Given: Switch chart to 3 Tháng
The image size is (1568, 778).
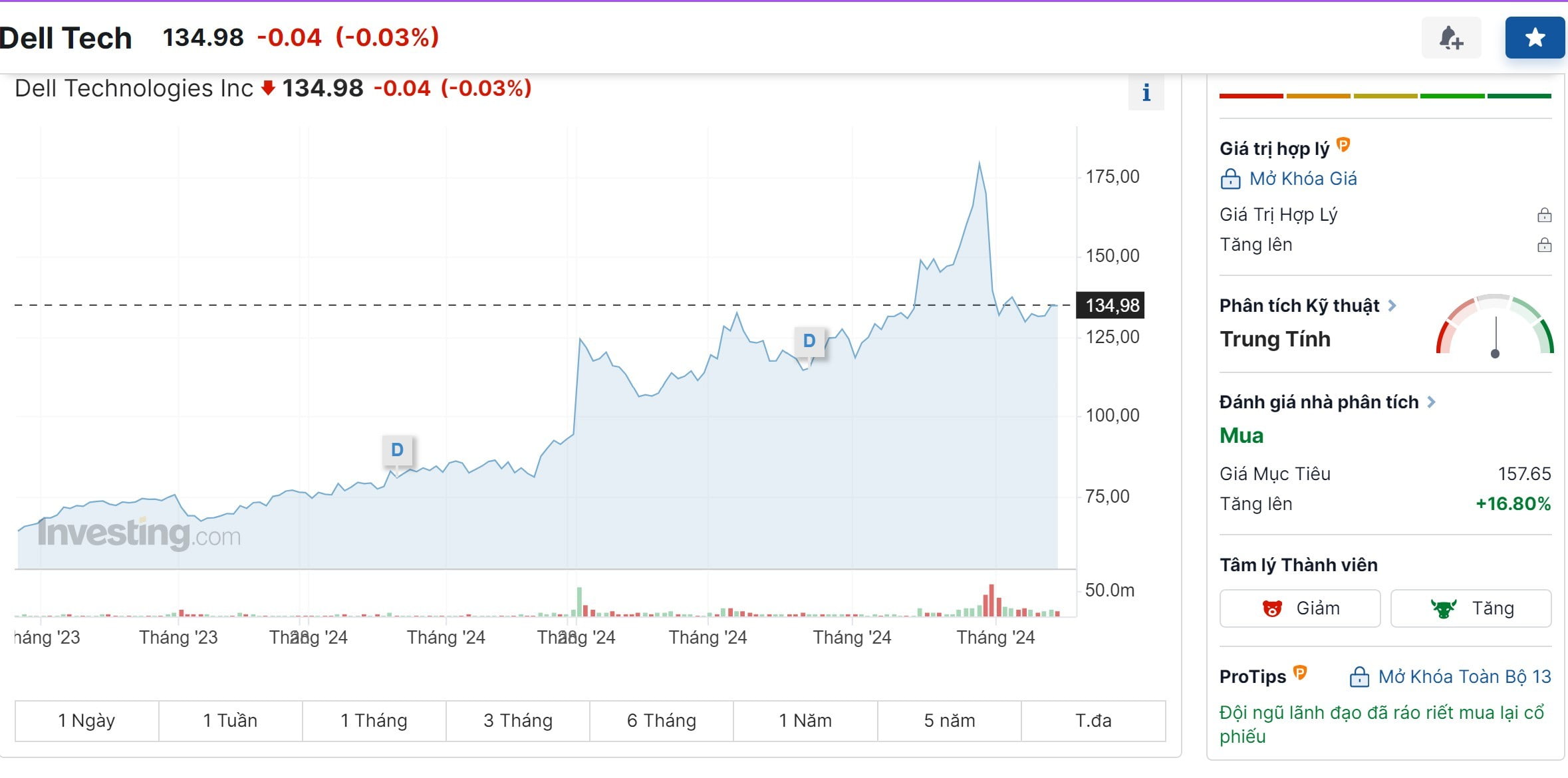Looking at the screenshot, I should (518, 721).
